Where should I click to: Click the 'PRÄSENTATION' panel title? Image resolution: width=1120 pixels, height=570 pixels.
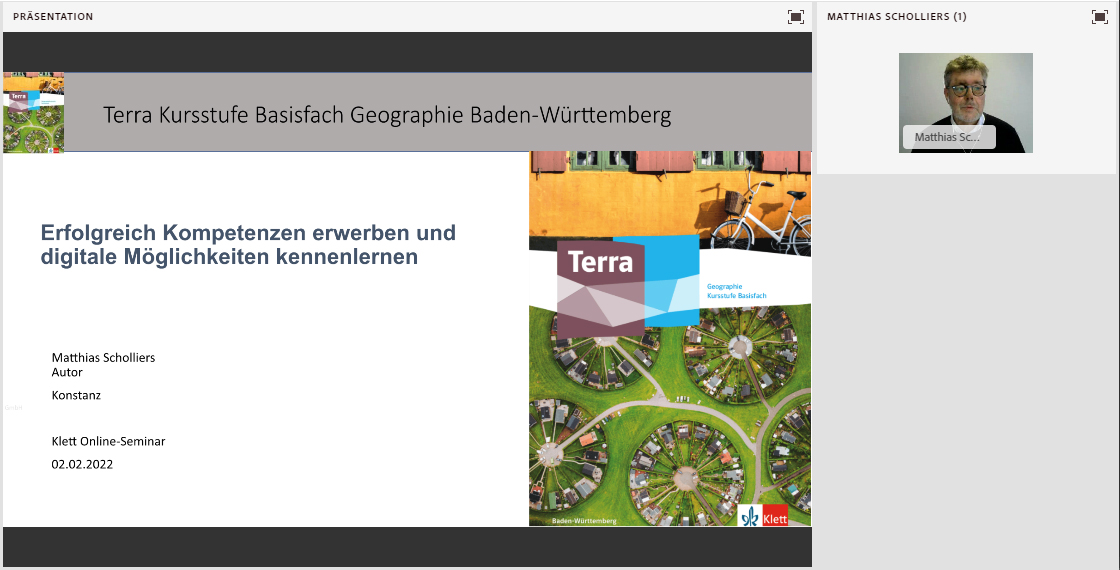53,16
